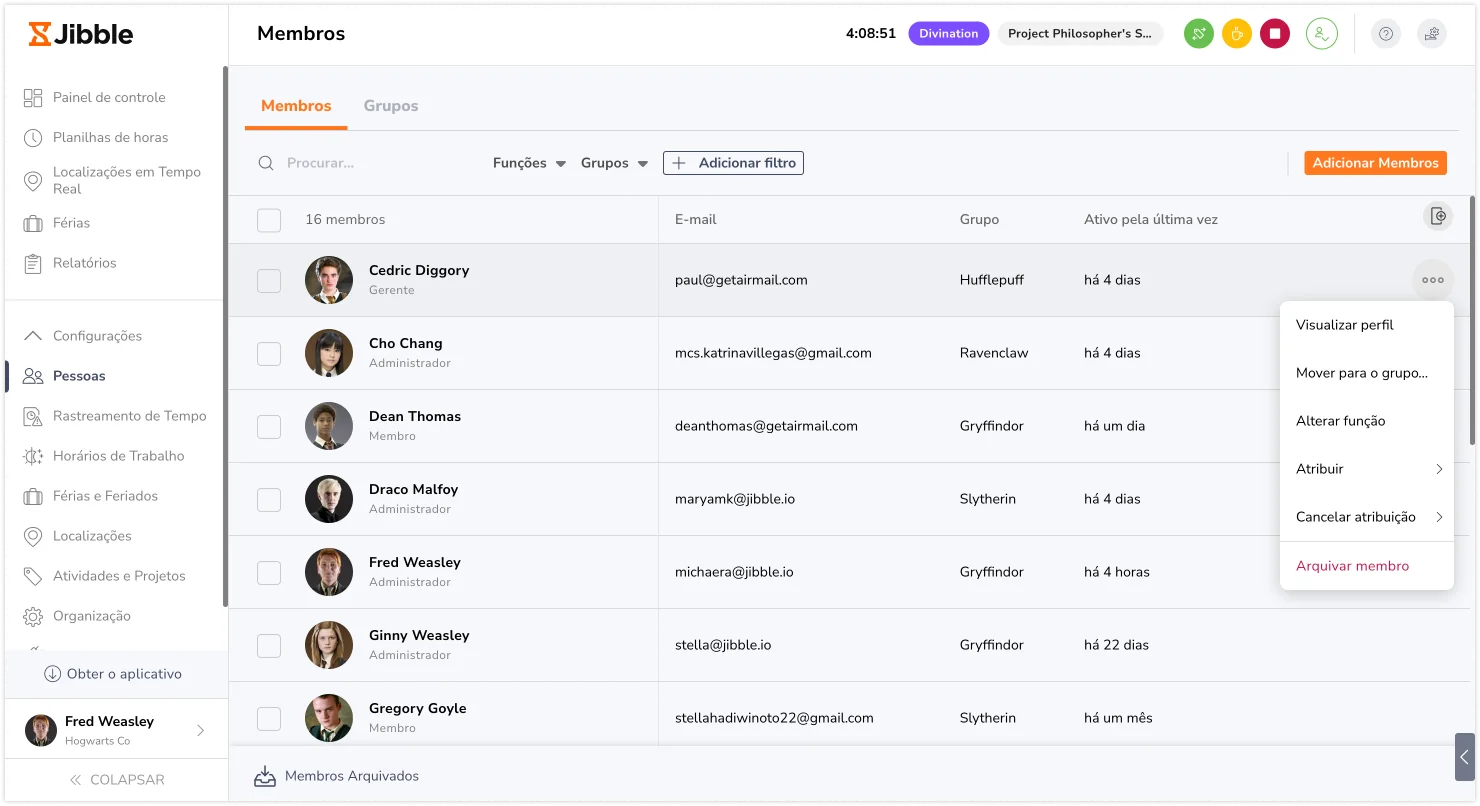The image size is (1480, 806).
Task: Click green outlined person status icon
Action: coord(1321,34)
